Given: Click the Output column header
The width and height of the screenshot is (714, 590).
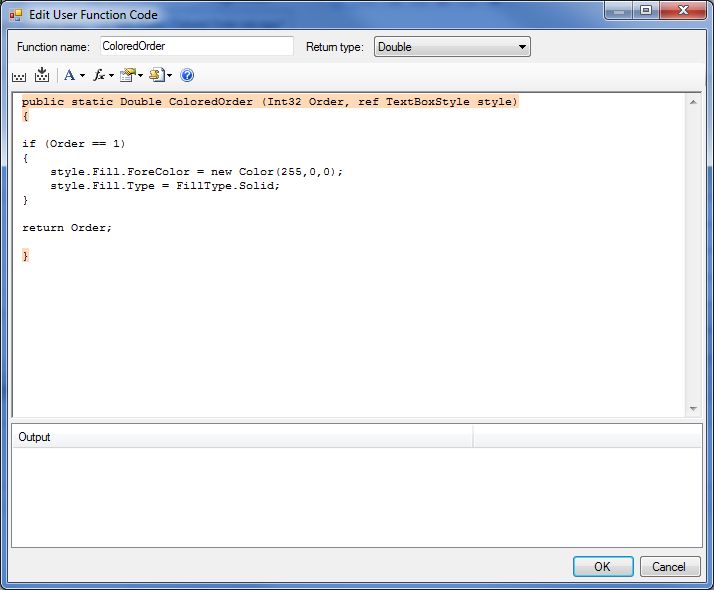Looking at the screenshot, I should (x=243, y=437).
